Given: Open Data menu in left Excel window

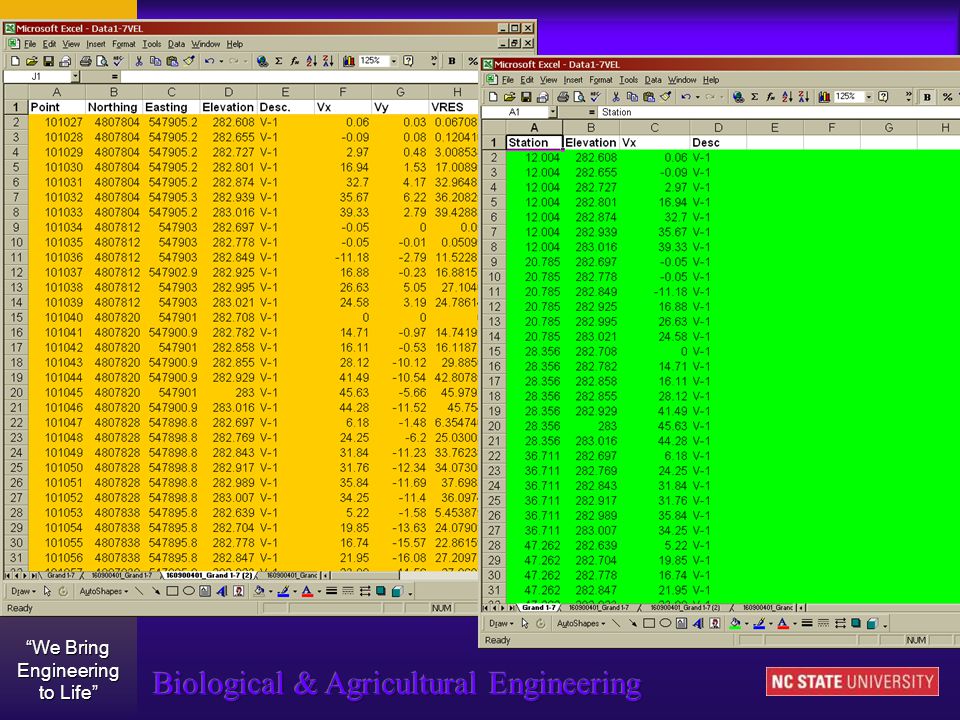Looking at the screenshot, I should click(176, 44).
